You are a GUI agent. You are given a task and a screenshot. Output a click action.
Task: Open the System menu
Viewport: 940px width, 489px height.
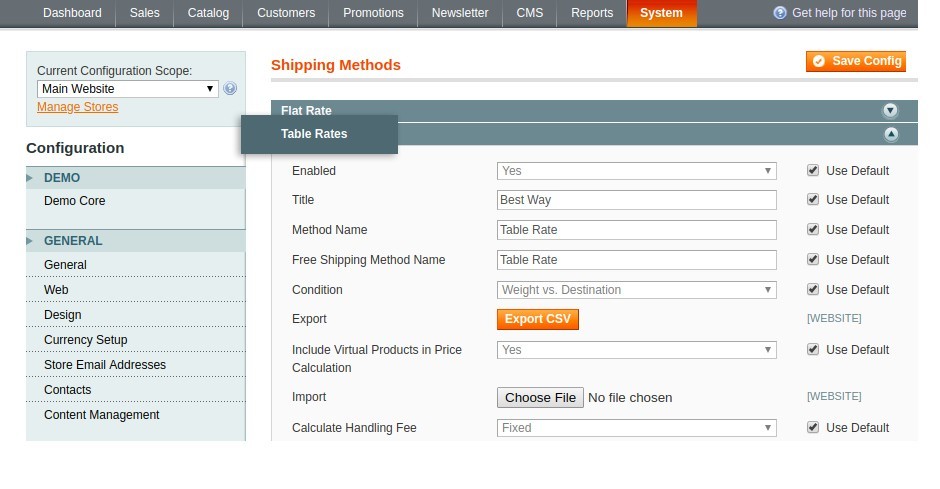point(661,13)
